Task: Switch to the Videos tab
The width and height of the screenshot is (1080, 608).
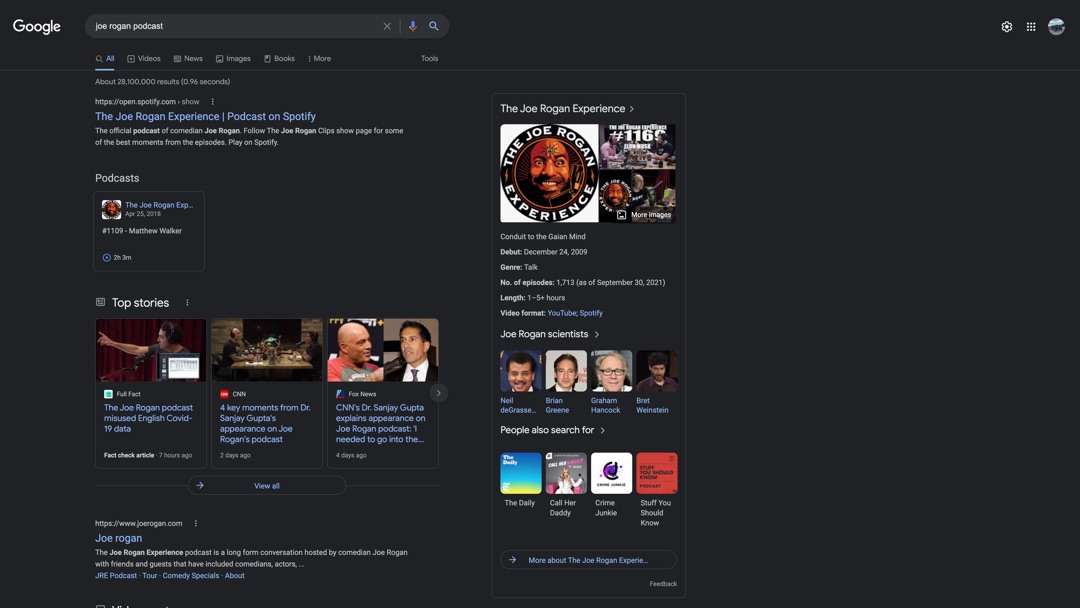Action: pos(144,59)
